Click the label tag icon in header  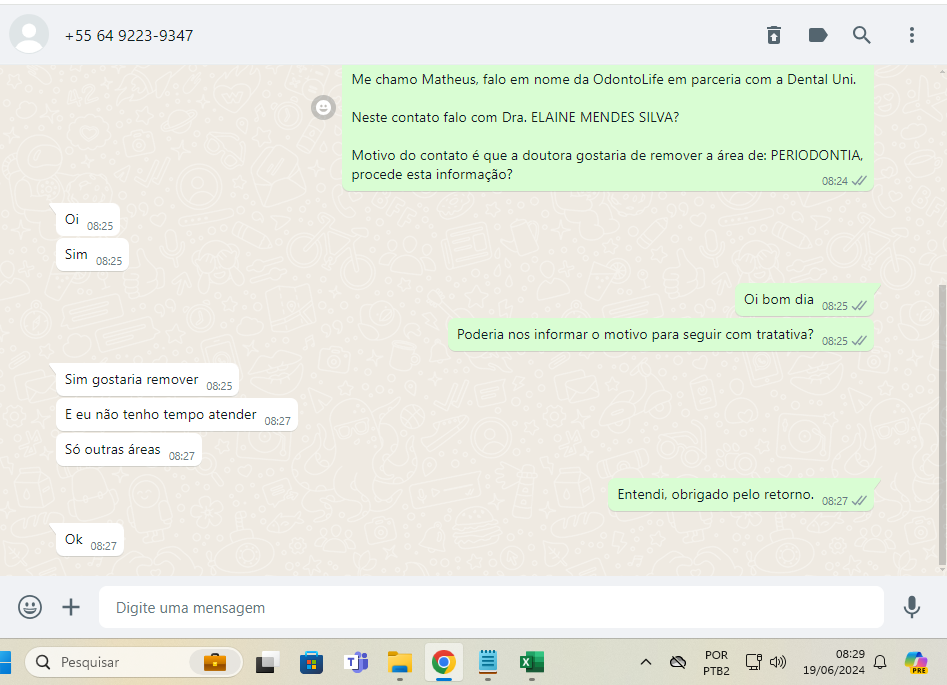coord(818,35)
